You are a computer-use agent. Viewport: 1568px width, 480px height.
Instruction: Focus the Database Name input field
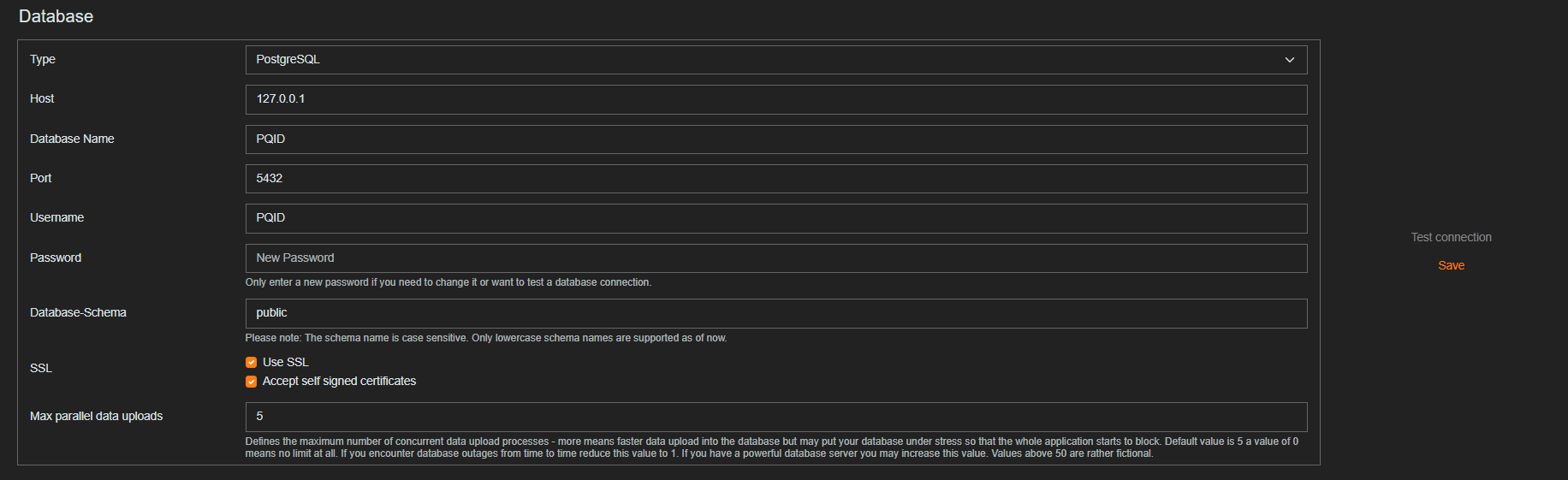click(x=775, y=139)
